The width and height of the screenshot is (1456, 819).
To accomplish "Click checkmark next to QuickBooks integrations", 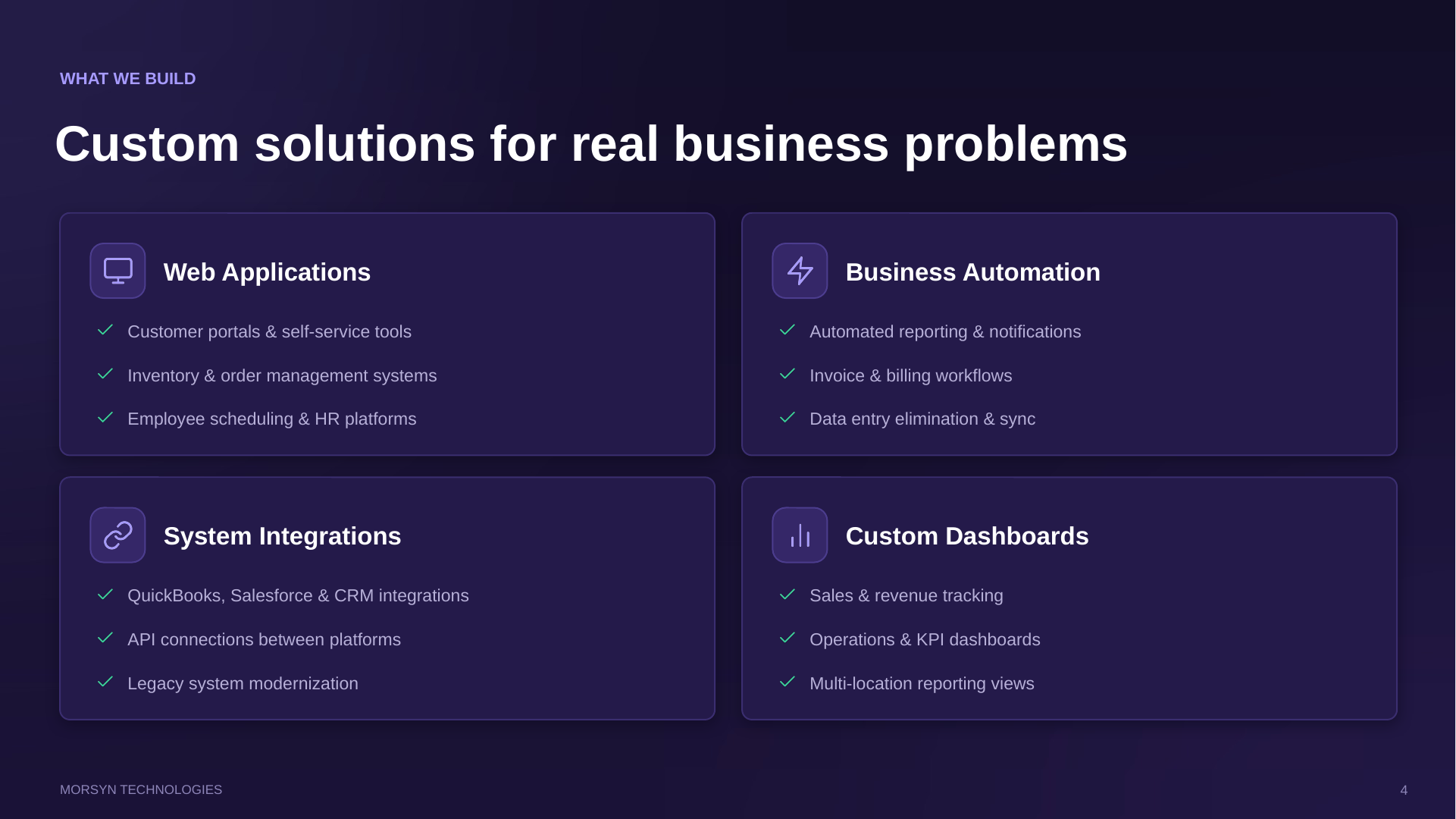I will [105, 595].
